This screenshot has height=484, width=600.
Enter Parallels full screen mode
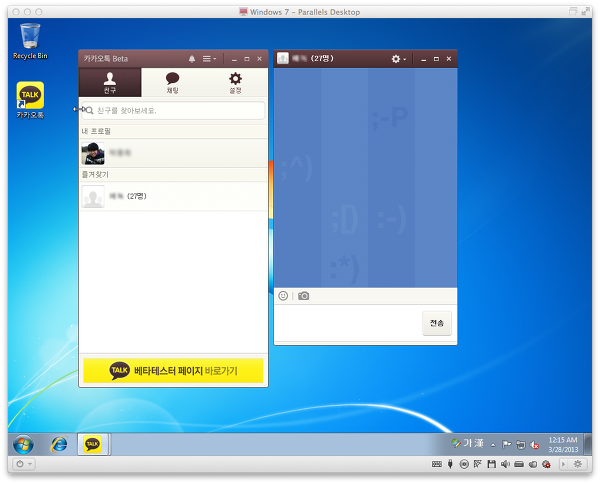pos(586,11)
